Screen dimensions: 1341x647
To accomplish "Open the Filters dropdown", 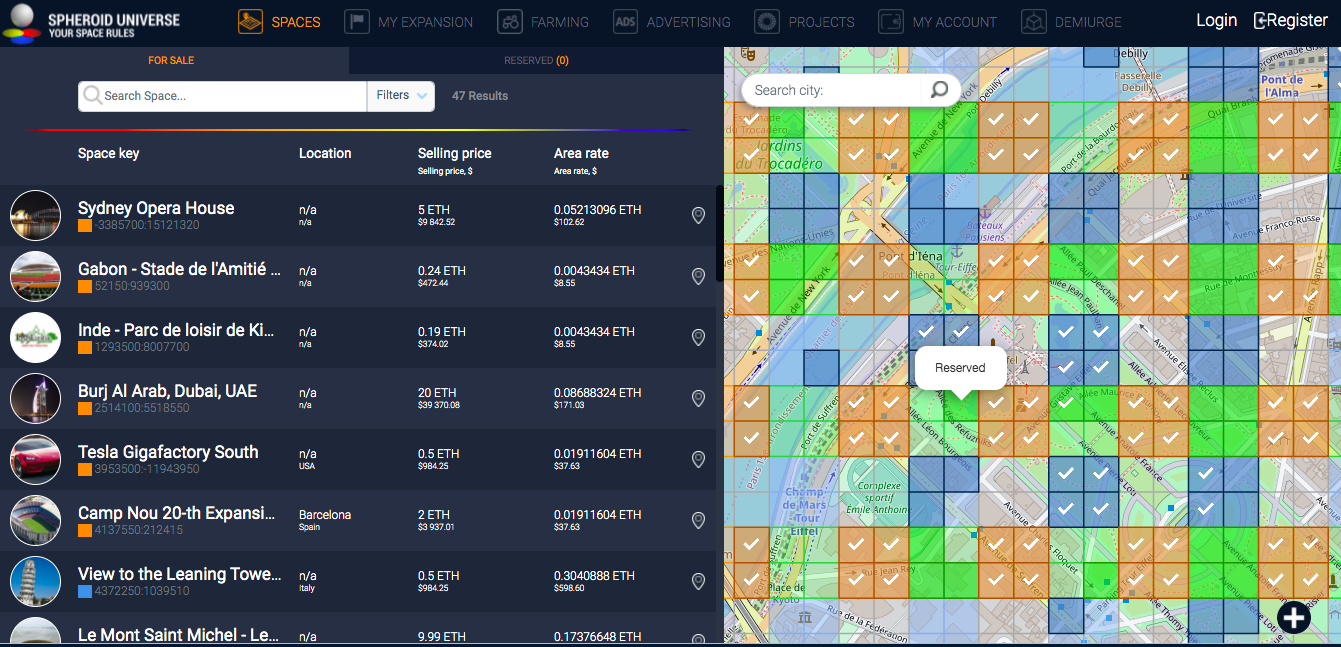I will 401,96.
